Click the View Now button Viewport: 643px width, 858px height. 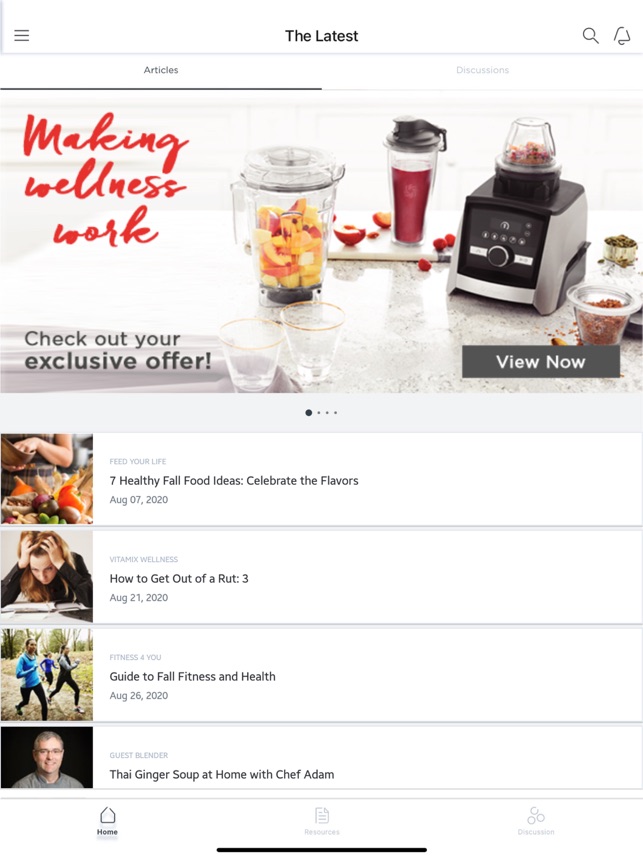(x=541, y=362)
